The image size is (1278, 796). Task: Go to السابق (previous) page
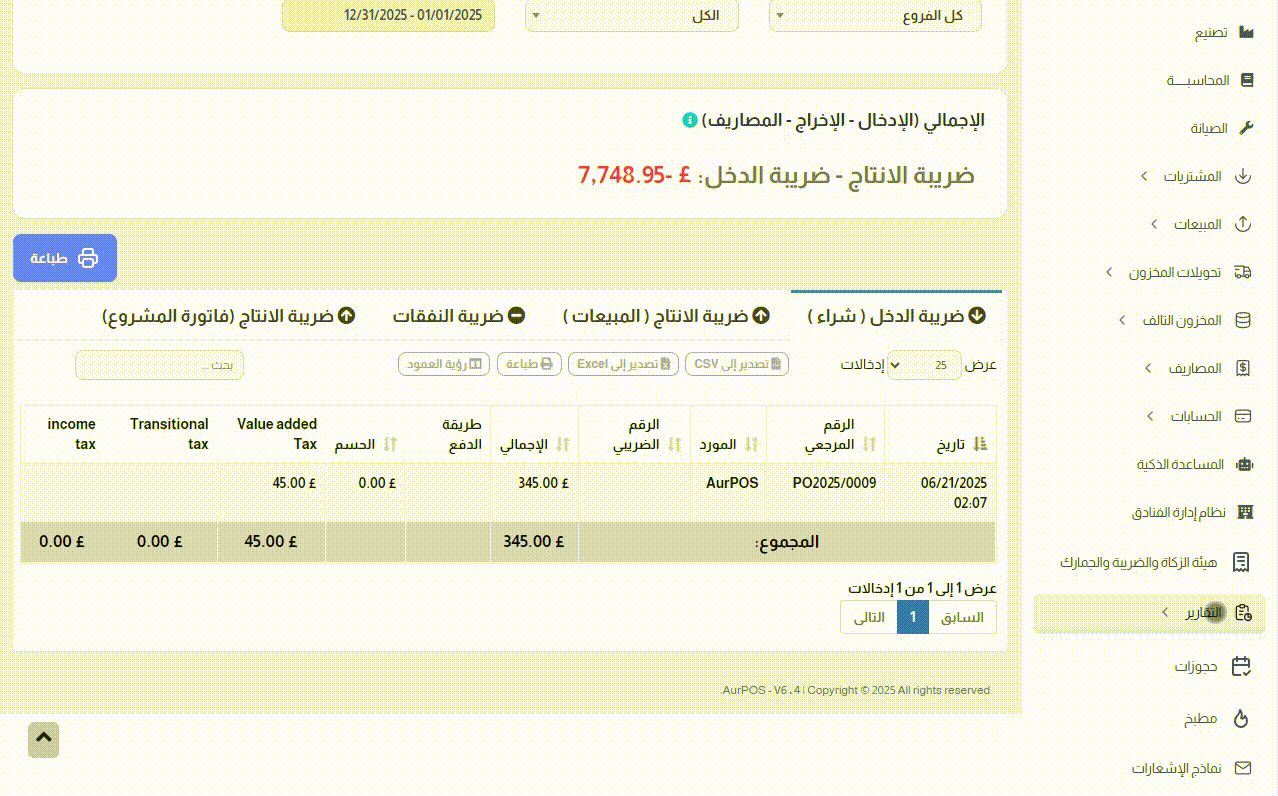coord(963,617)
